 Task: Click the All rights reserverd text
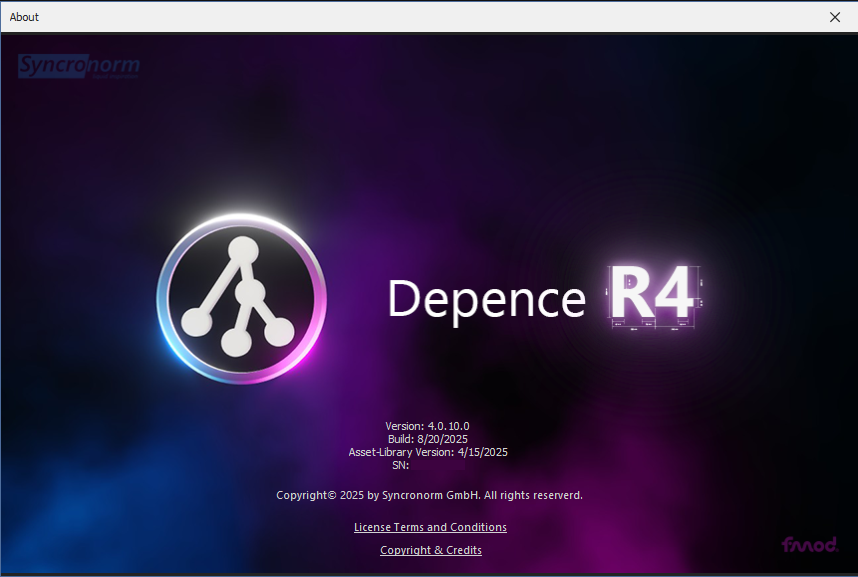(x=533, y=495)
